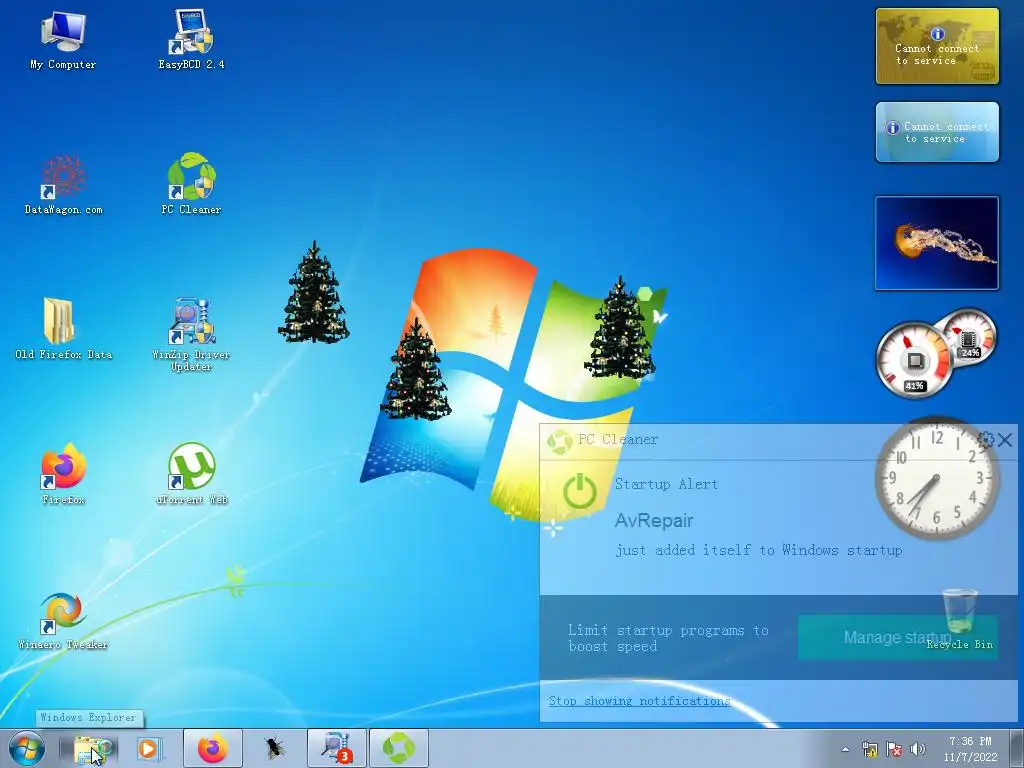Click the memory gauge showing 24%
This screenshot has width=1024, height=768.
point(969,337)
